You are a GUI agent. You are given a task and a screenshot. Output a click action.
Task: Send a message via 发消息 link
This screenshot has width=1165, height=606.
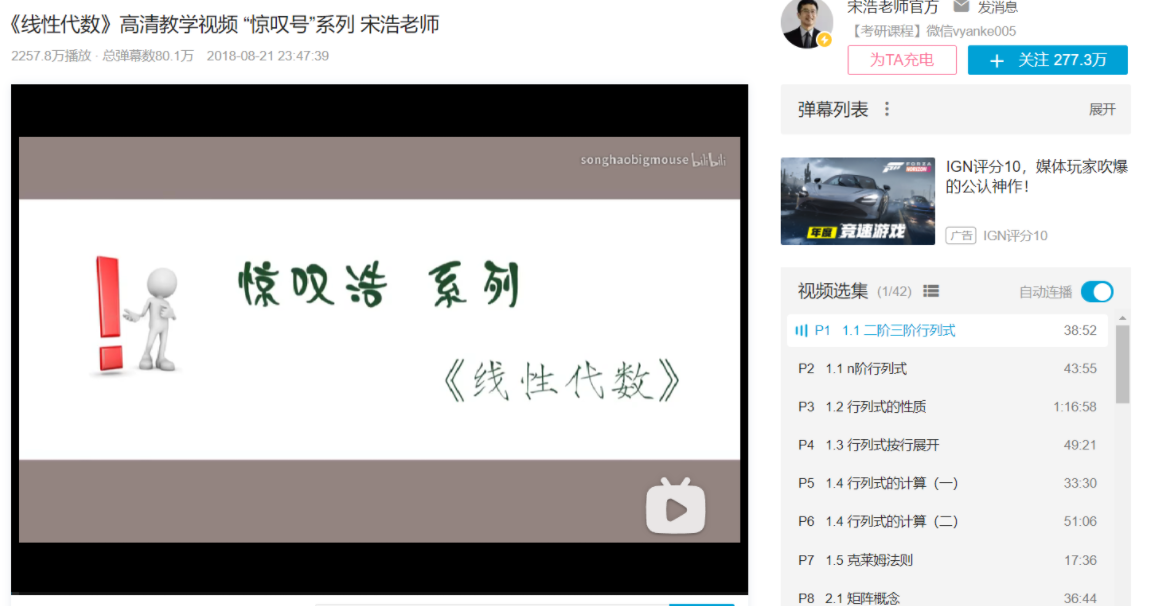pos(998,7)
